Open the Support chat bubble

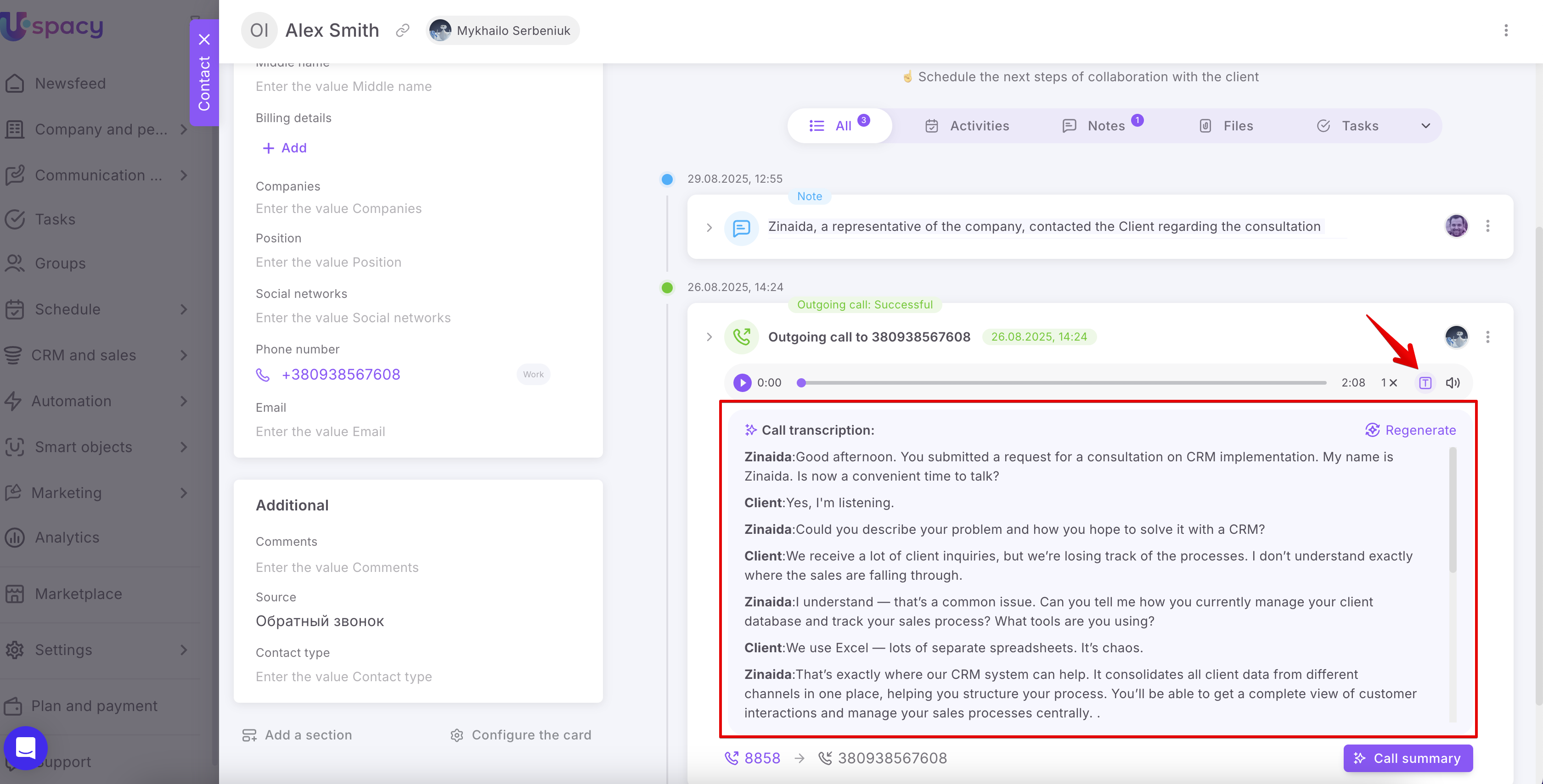pyautogui.click(x=25, y=748)
